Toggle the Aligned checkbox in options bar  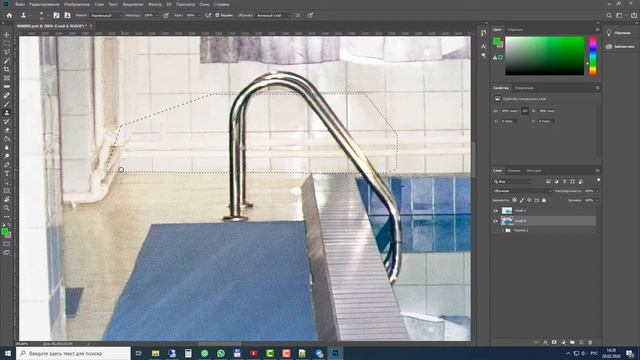218,15
